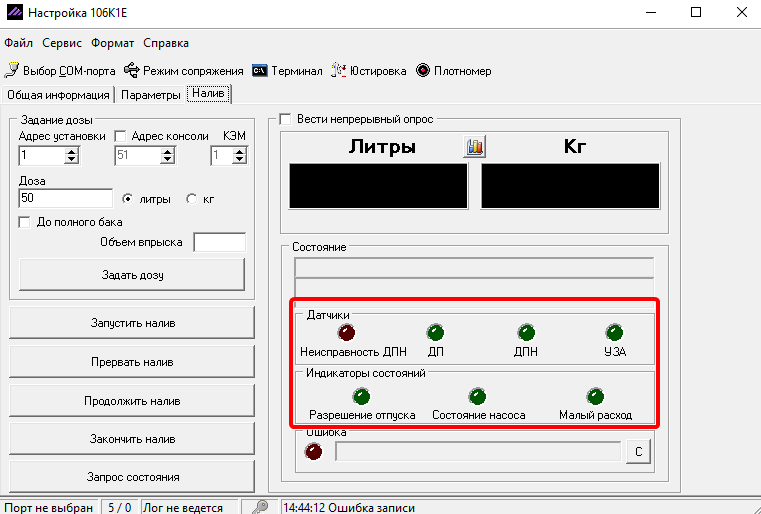This screenshot has width=761, height=514.
Task: Open the COM port selection tool
Action: pos(60,71)
